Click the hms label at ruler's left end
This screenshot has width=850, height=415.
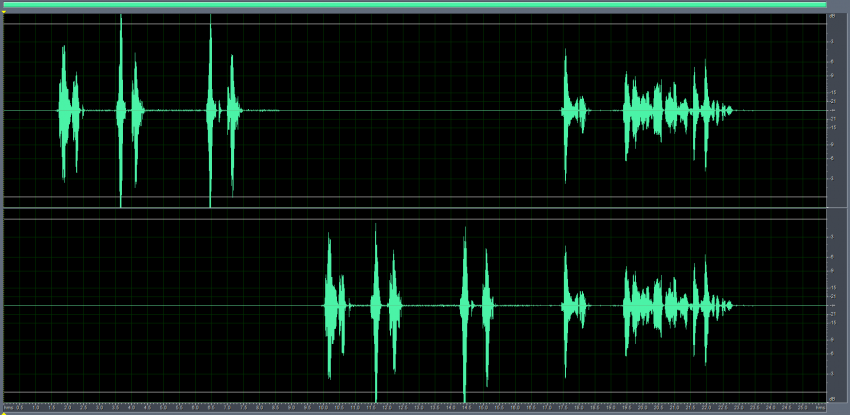pos(8,408)
